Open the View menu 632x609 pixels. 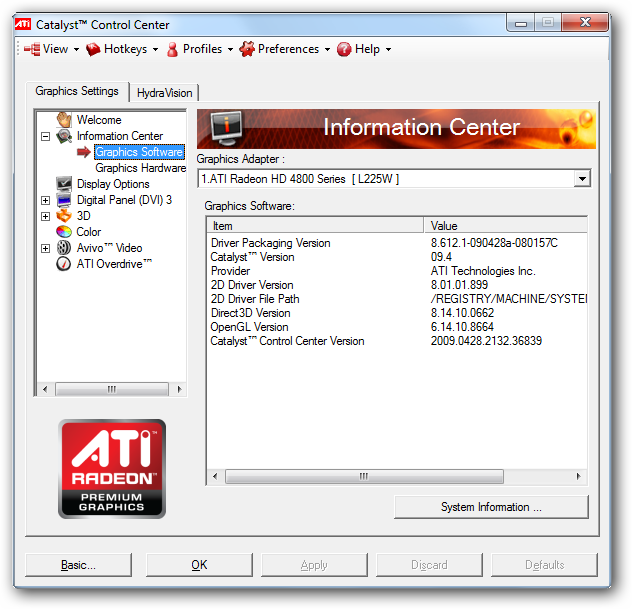point(51,49)
